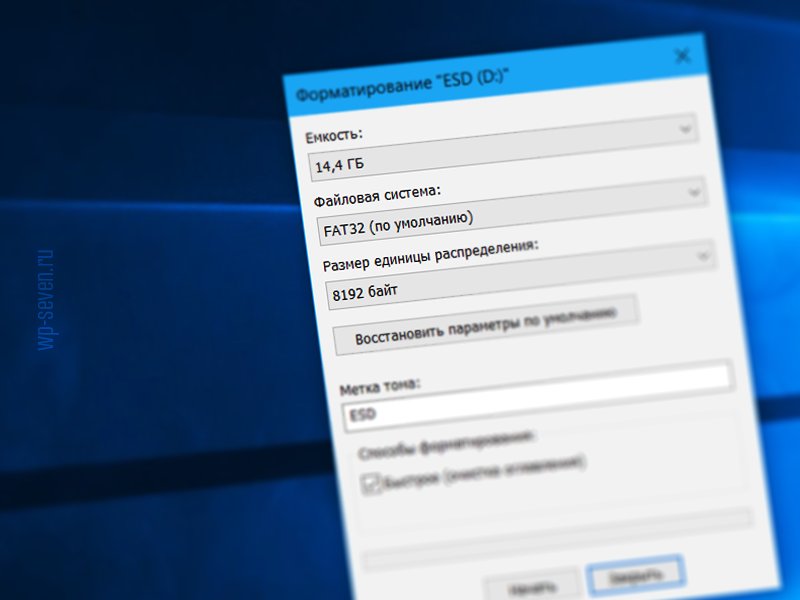
Task: Click the 8192 байт allocation size box
Action: [x=520, y=274]
